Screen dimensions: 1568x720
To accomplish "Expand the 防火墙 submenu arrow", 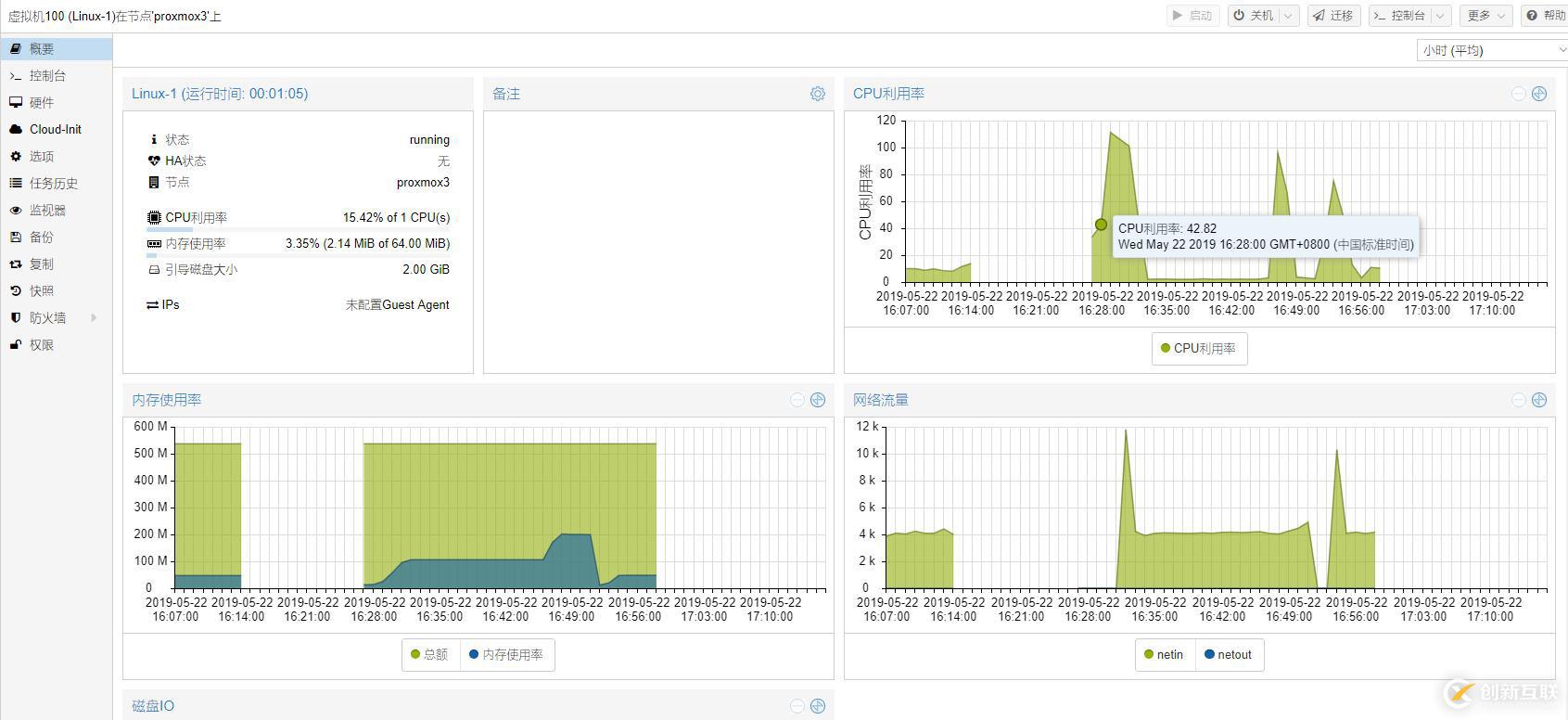I will 94,317.
